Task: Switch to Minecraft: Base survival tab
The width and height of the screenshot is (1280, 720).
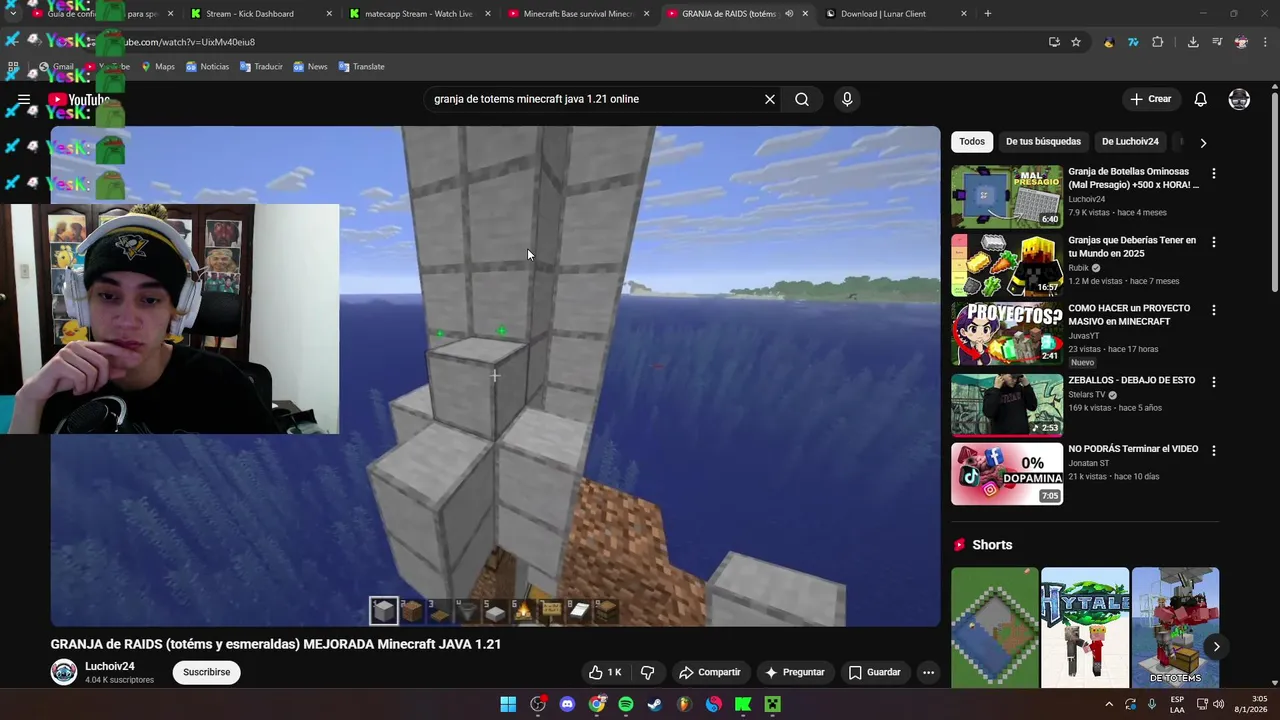Action: [x=579, y=14]
